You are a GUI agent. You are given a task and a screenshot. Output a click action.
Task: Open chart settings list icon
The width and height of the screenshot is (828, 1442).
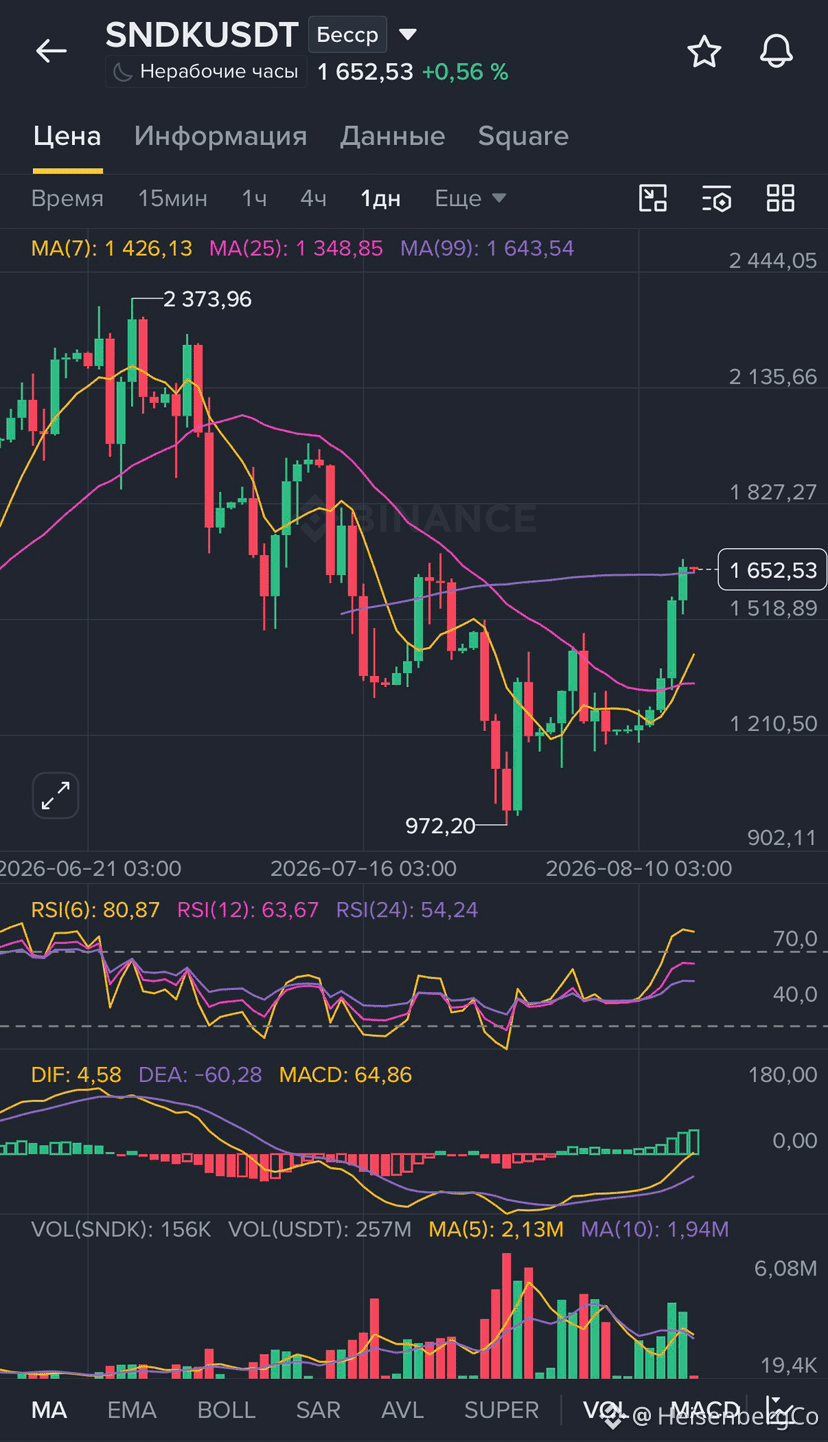pos(716,198)
